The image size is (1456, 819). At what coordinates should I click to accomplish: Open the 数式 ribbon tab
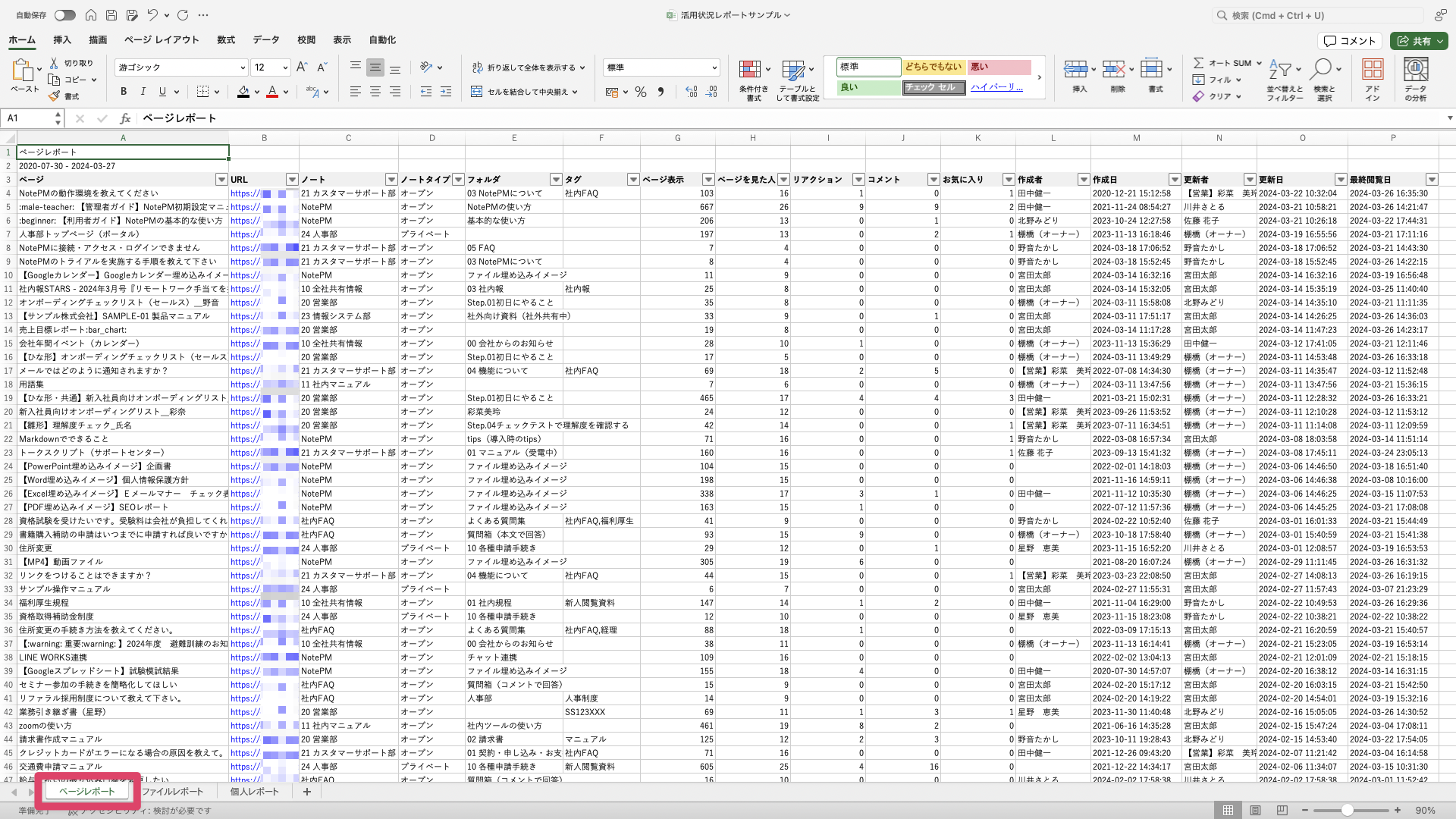point(226,40)
